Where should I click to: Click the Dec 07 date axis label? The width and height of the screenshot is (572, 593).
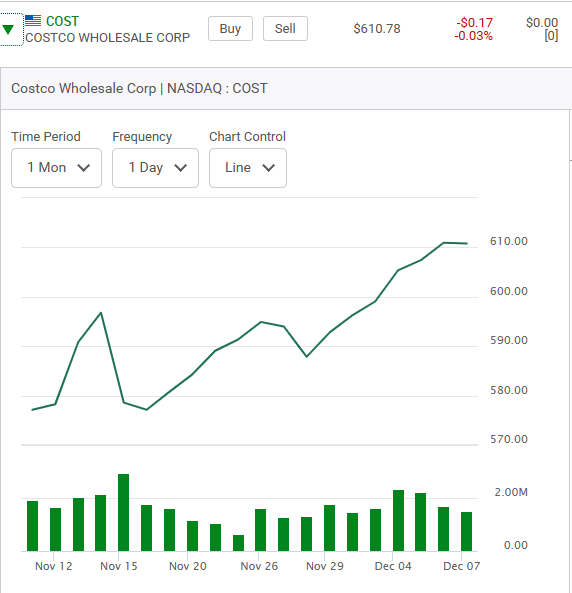point(462,566)
